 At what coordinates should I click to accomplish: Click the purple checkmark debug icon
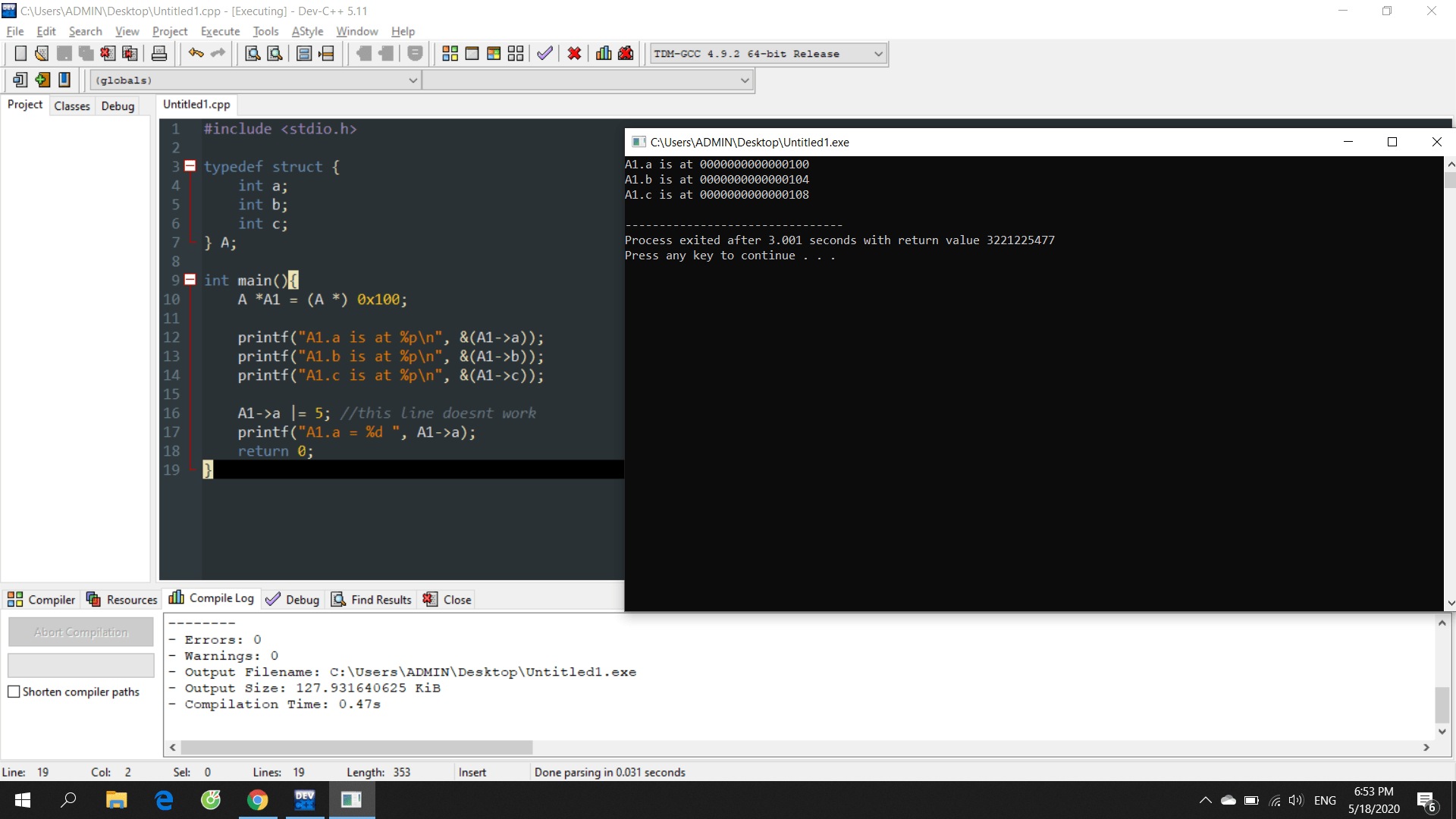(x=544, y=54)
